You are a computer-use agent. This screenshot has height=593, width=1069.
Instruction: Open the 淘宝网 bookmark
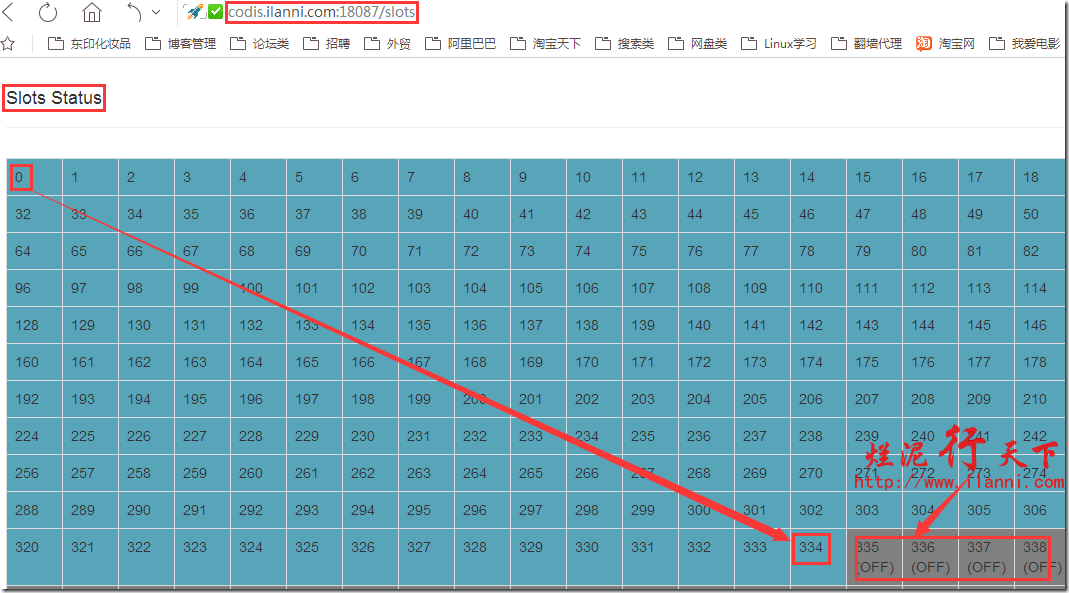click(x=945, y=44)
